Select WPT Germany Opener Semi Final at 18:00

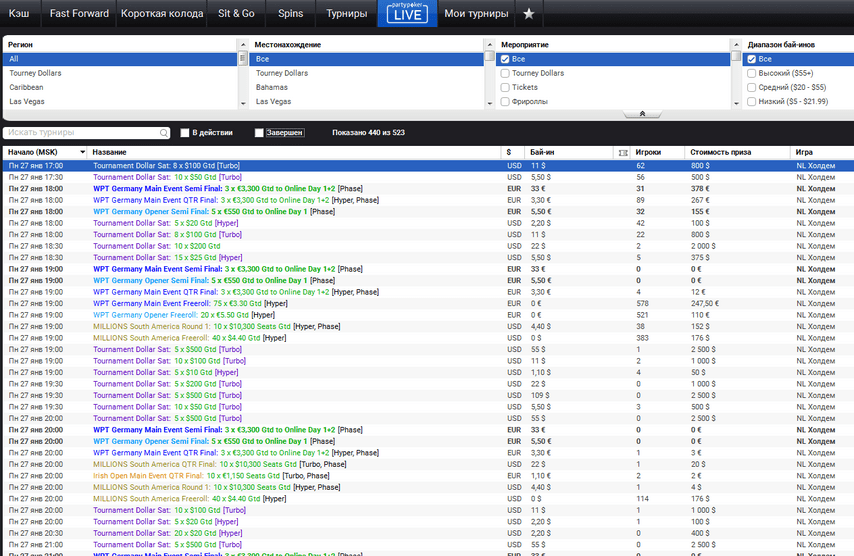point(428,211)
